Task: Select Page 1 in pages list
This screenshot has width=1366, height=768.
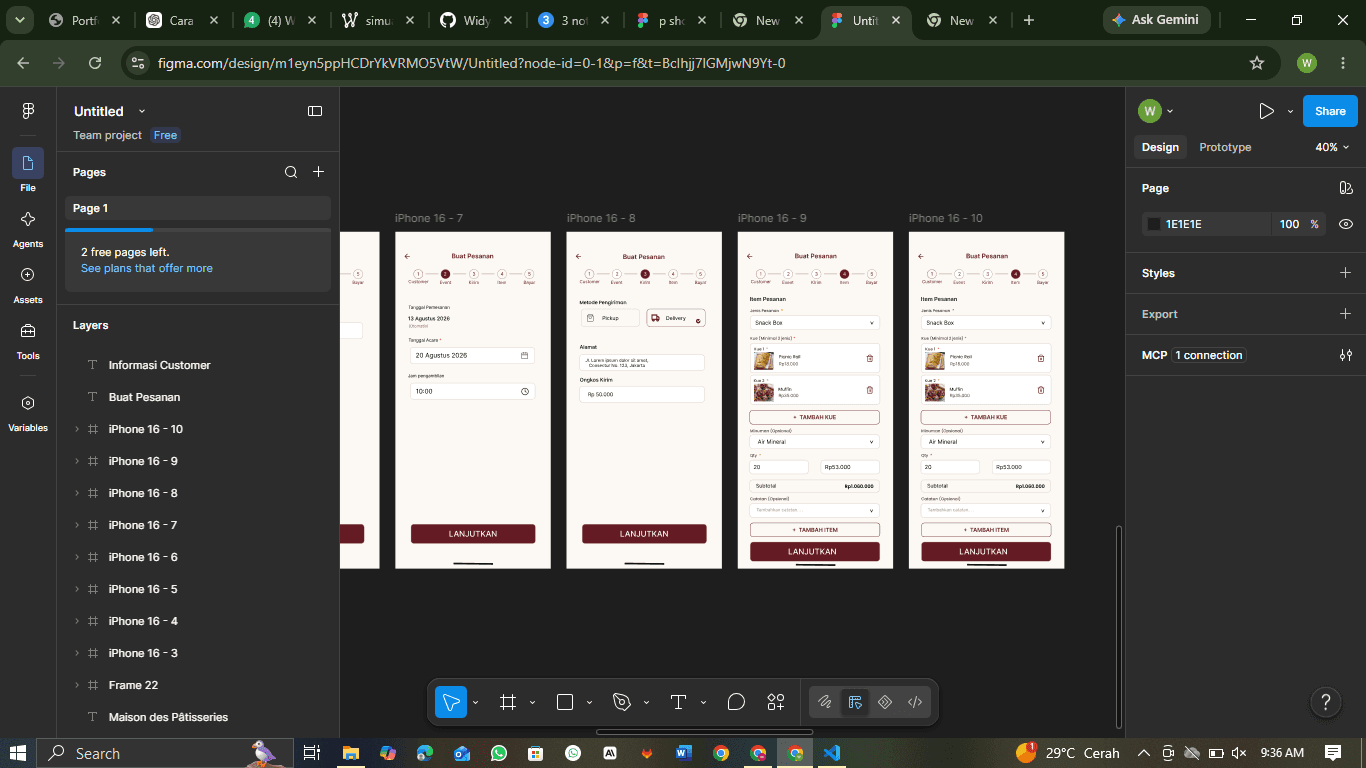Action: click(x=198, y=208)
